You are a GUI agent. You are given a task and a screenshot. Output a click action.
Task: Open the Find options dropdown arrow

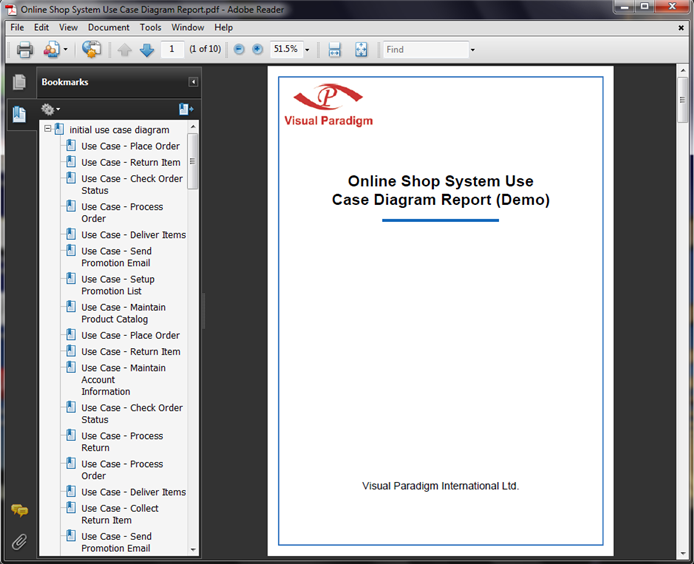point(473,50)
